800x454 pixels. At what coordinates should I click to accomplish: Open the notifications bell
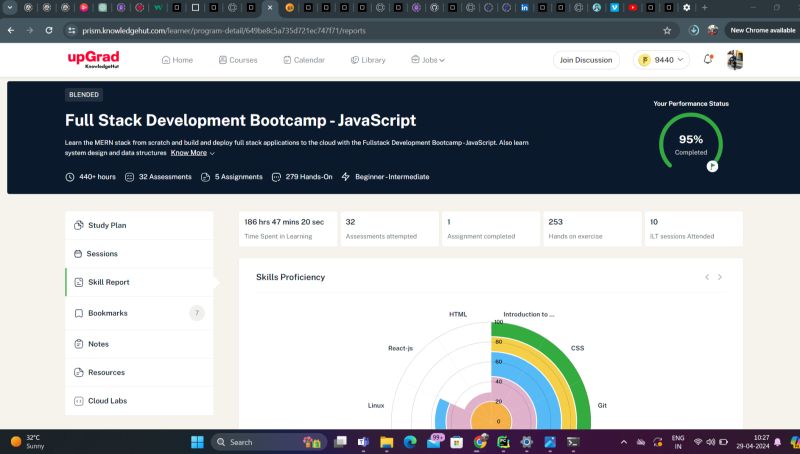[x=708, y=59]
